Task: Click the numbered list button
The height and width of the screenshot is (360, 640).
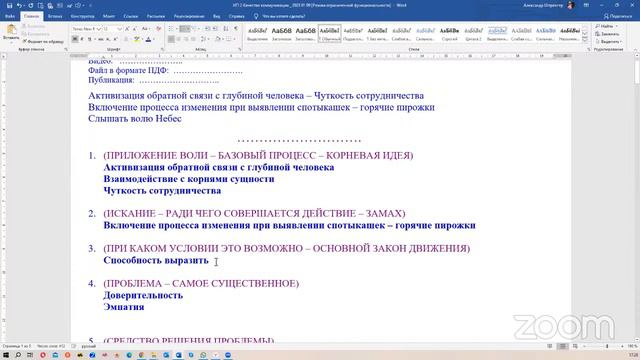Action: coord(184,29)
